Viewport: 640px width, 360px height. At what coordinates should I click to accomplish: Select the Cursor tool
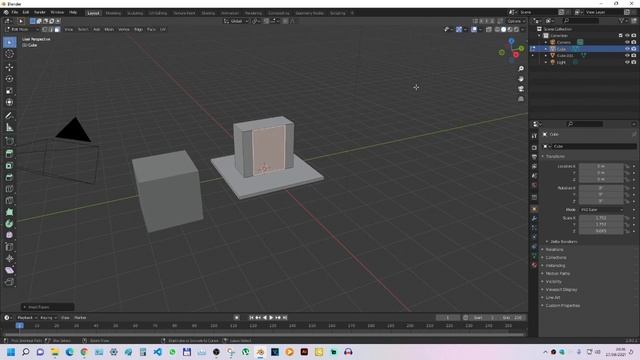[x=9, y=54]
